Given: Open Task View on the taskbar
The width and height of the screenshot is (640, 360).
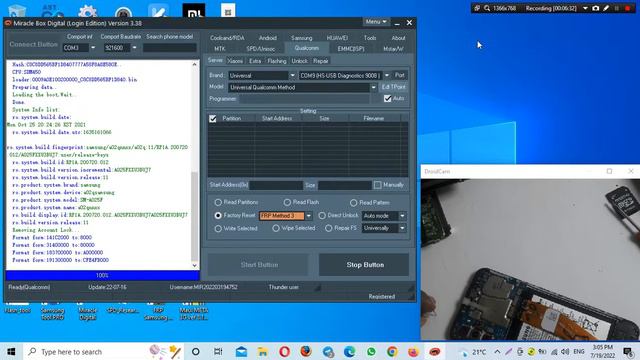Looking at the screenshot, I should (218, 351).
